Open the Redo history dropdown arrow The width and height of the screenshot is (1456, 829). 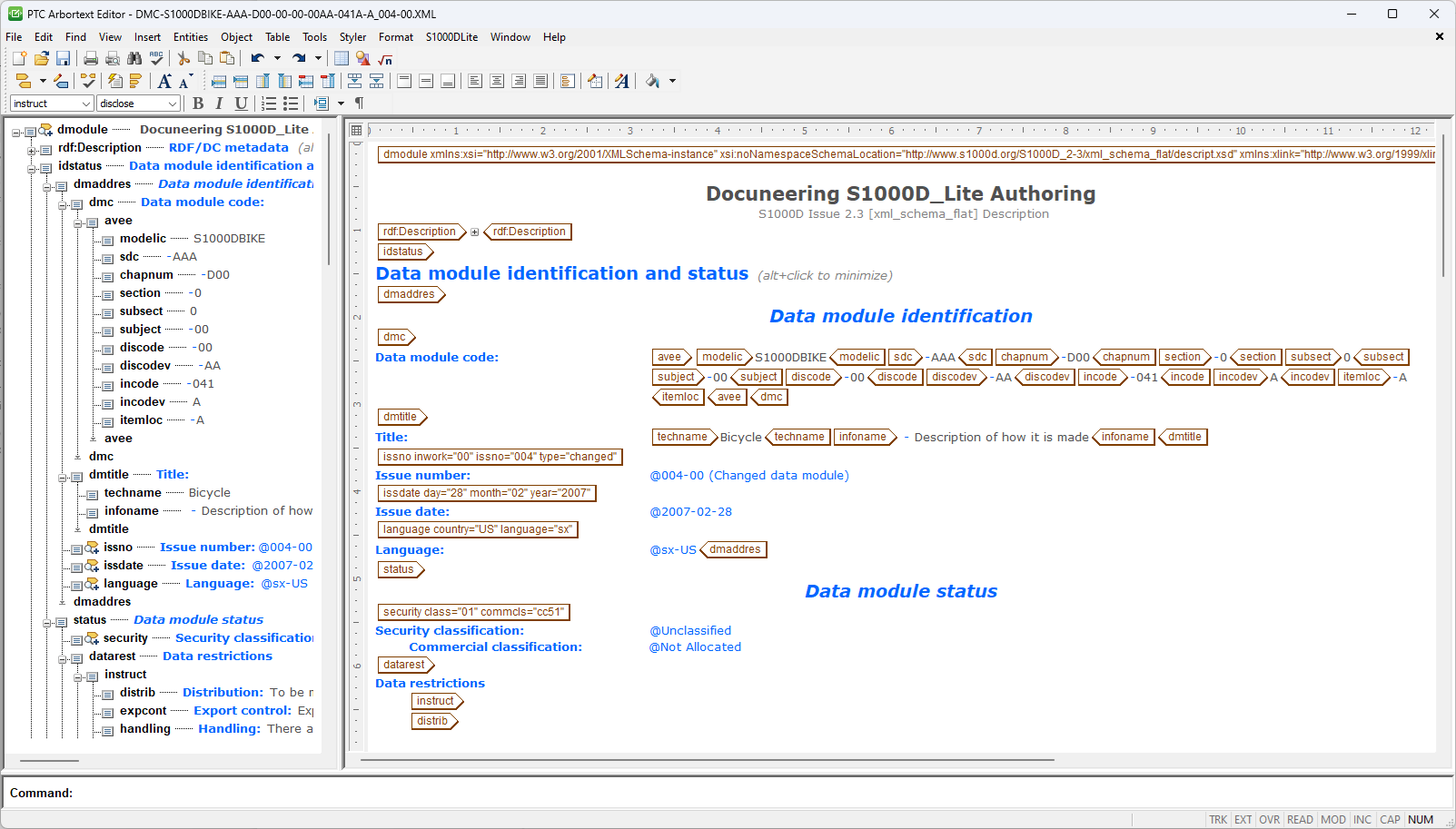tap(318, 59)
